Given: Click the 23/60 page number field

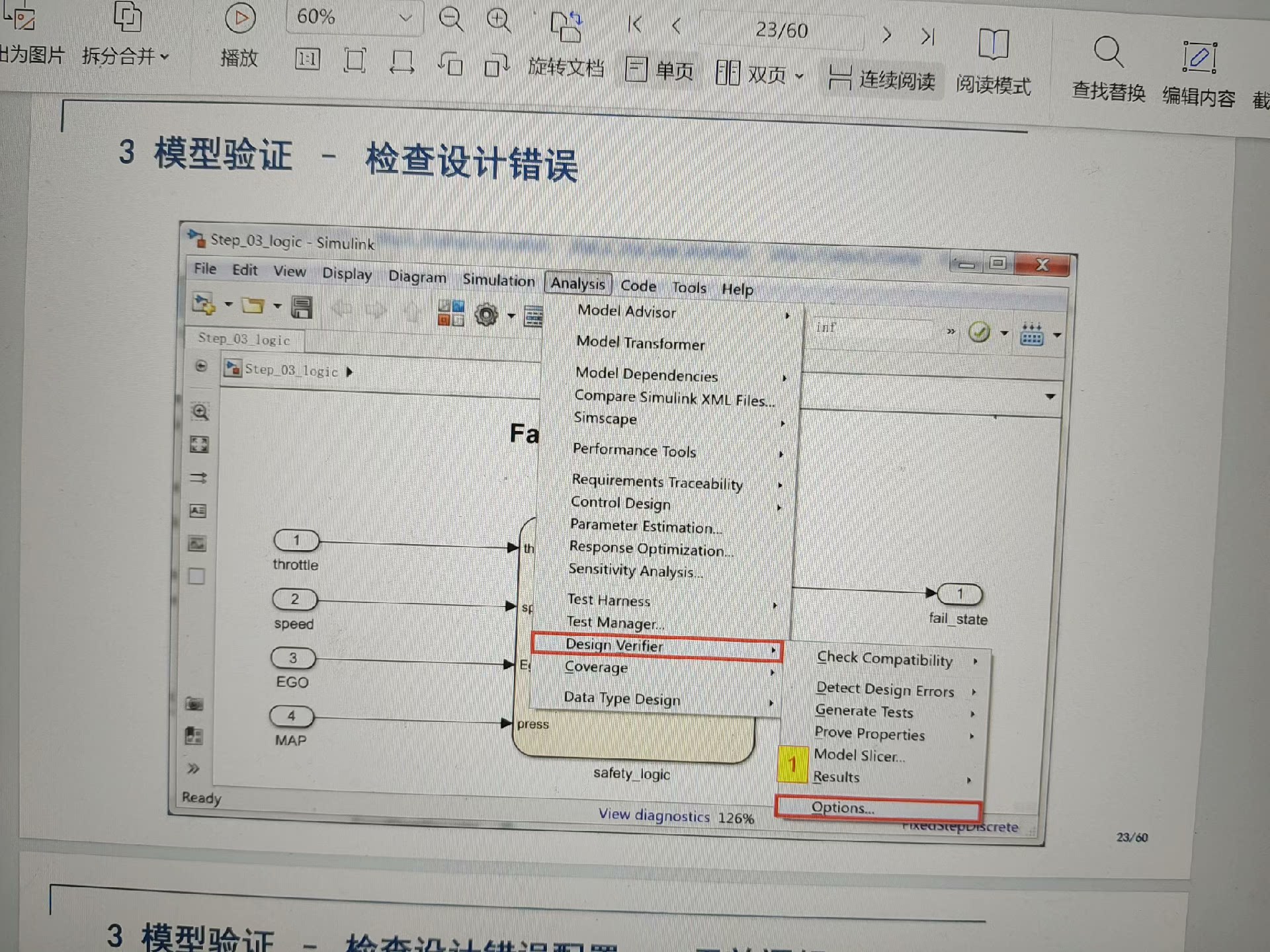Looking at the screenshot, I should pos(782,29).
